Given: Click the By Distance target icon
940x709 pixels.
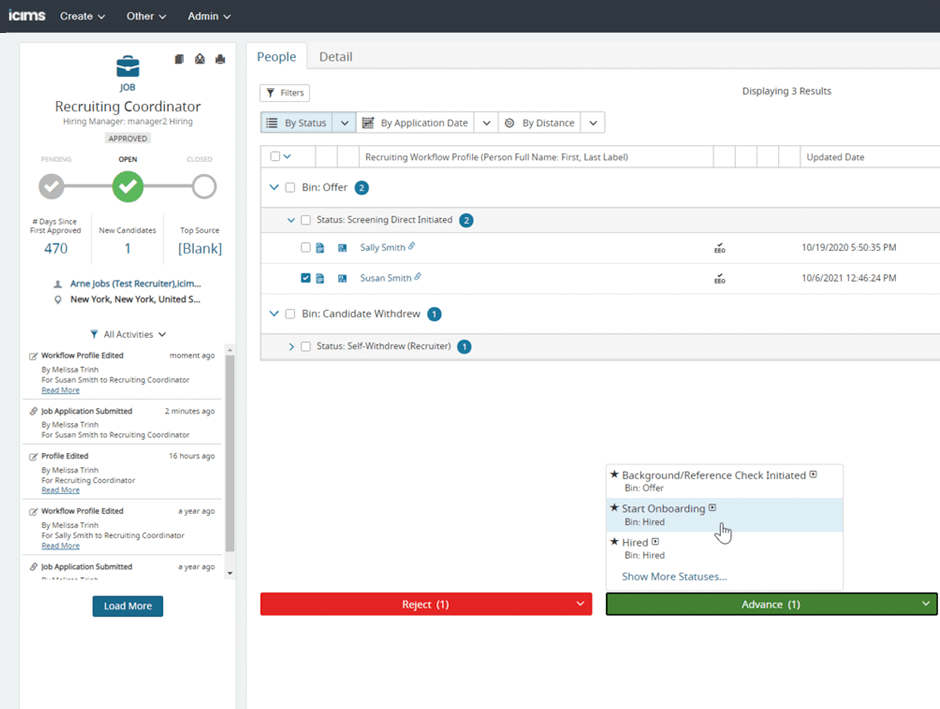Looking at the screenshot, I should click(510, 123).
